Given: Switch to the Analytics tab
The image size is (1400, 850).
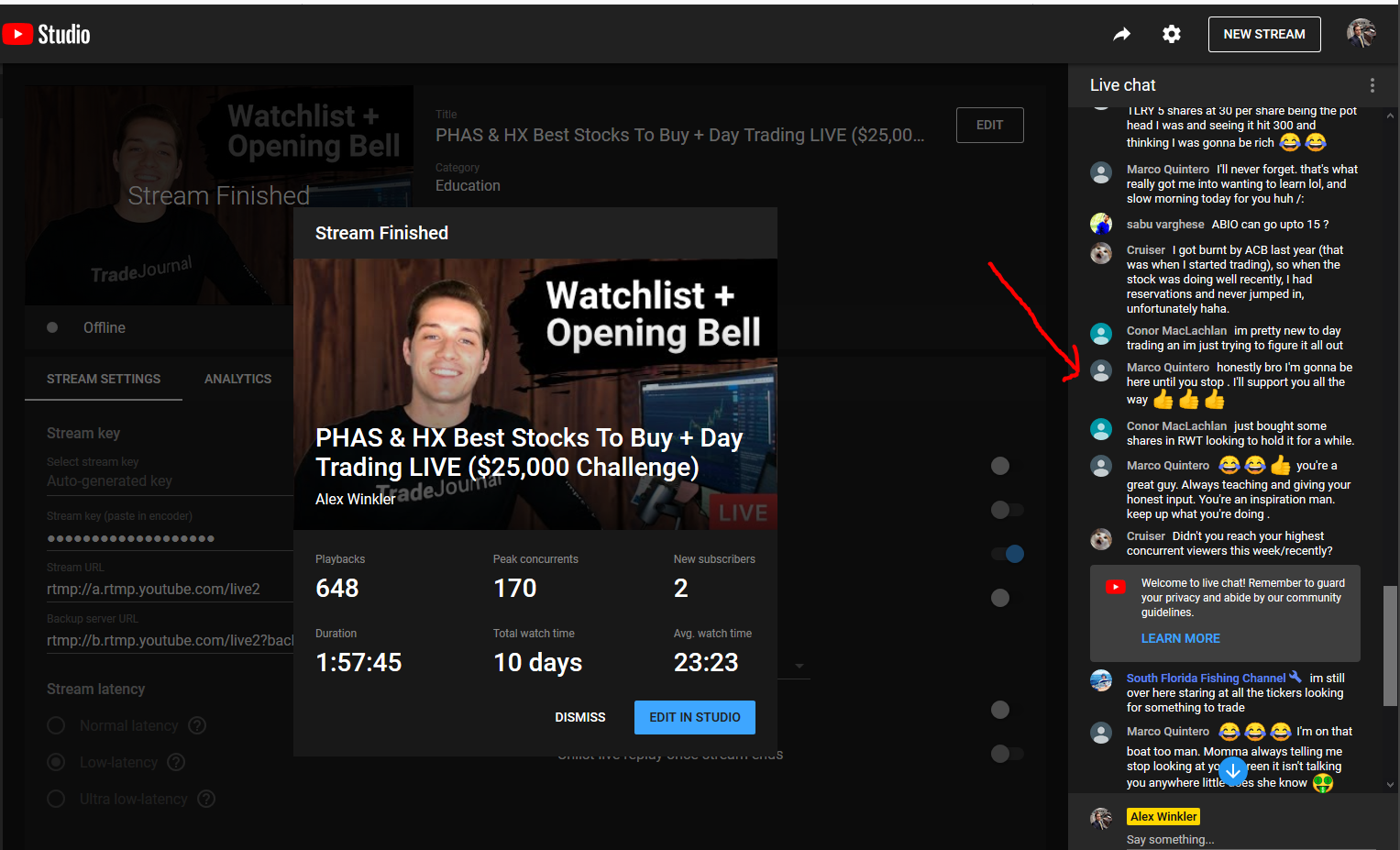Looking at the screenshot, I should 237,379.
